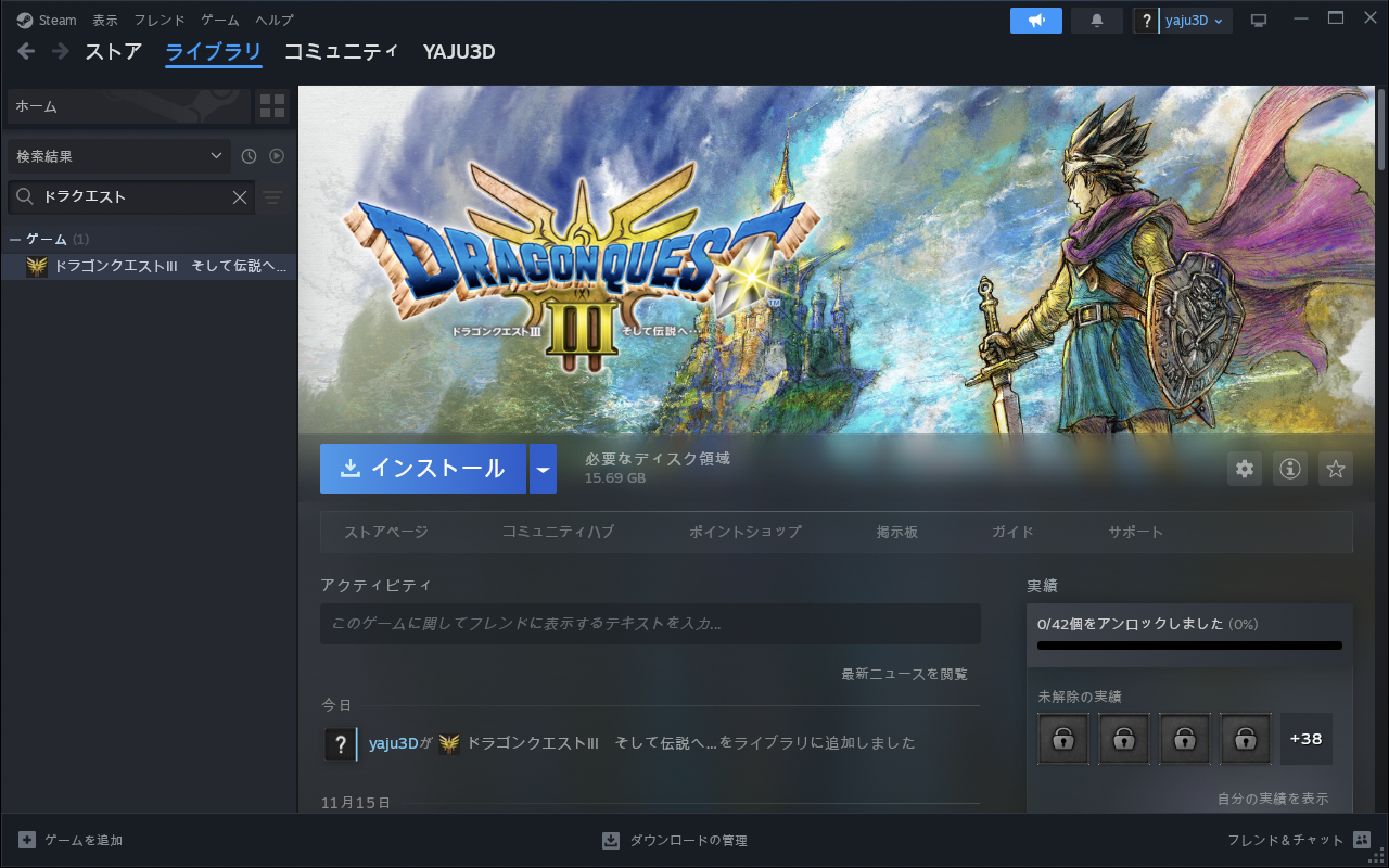Collapse the ゲーム category list
The width and height of the screenshot is (1389, 868).
[15, 239]
